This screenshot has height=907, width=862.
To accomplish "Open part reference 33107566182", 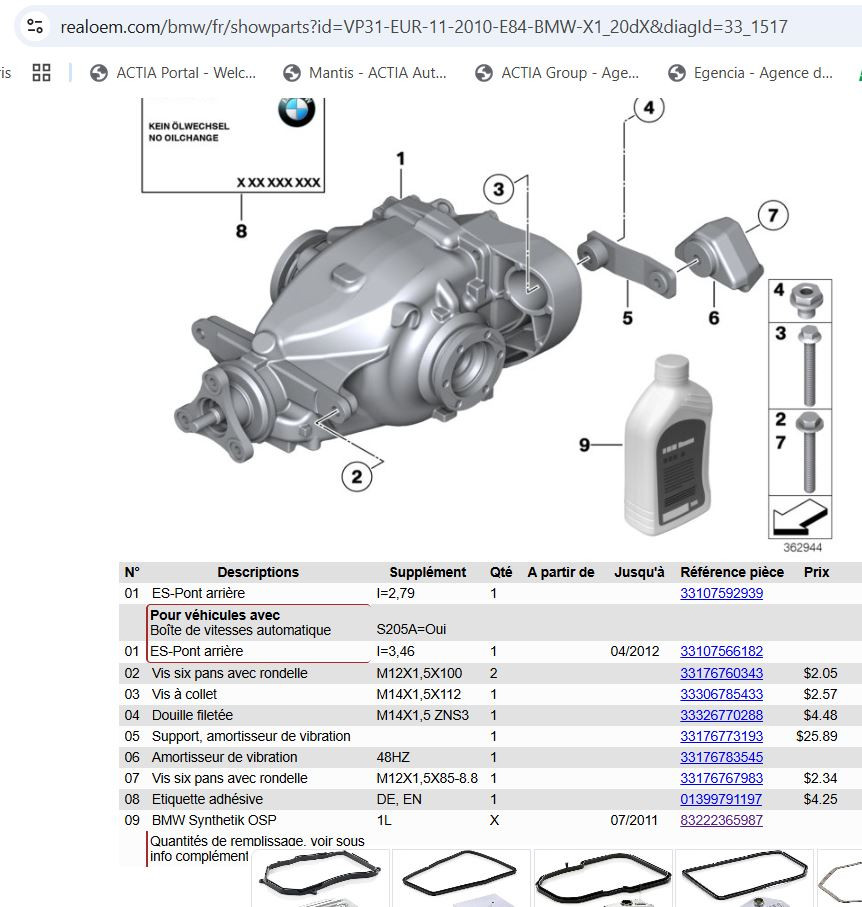I will pos(721,651).
